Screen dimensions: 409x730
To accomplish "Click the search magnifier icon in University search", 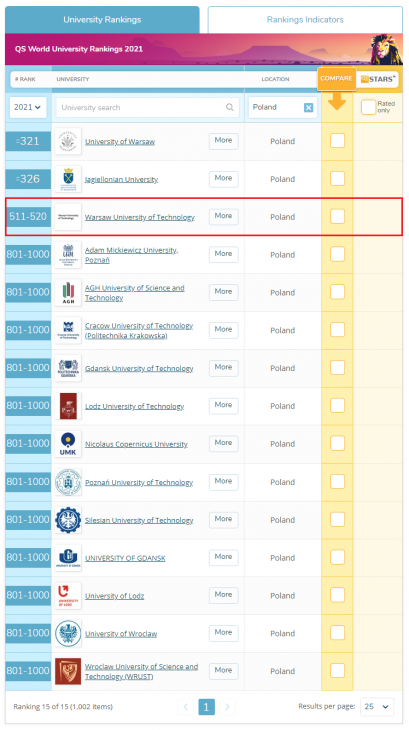I will 230,108.
